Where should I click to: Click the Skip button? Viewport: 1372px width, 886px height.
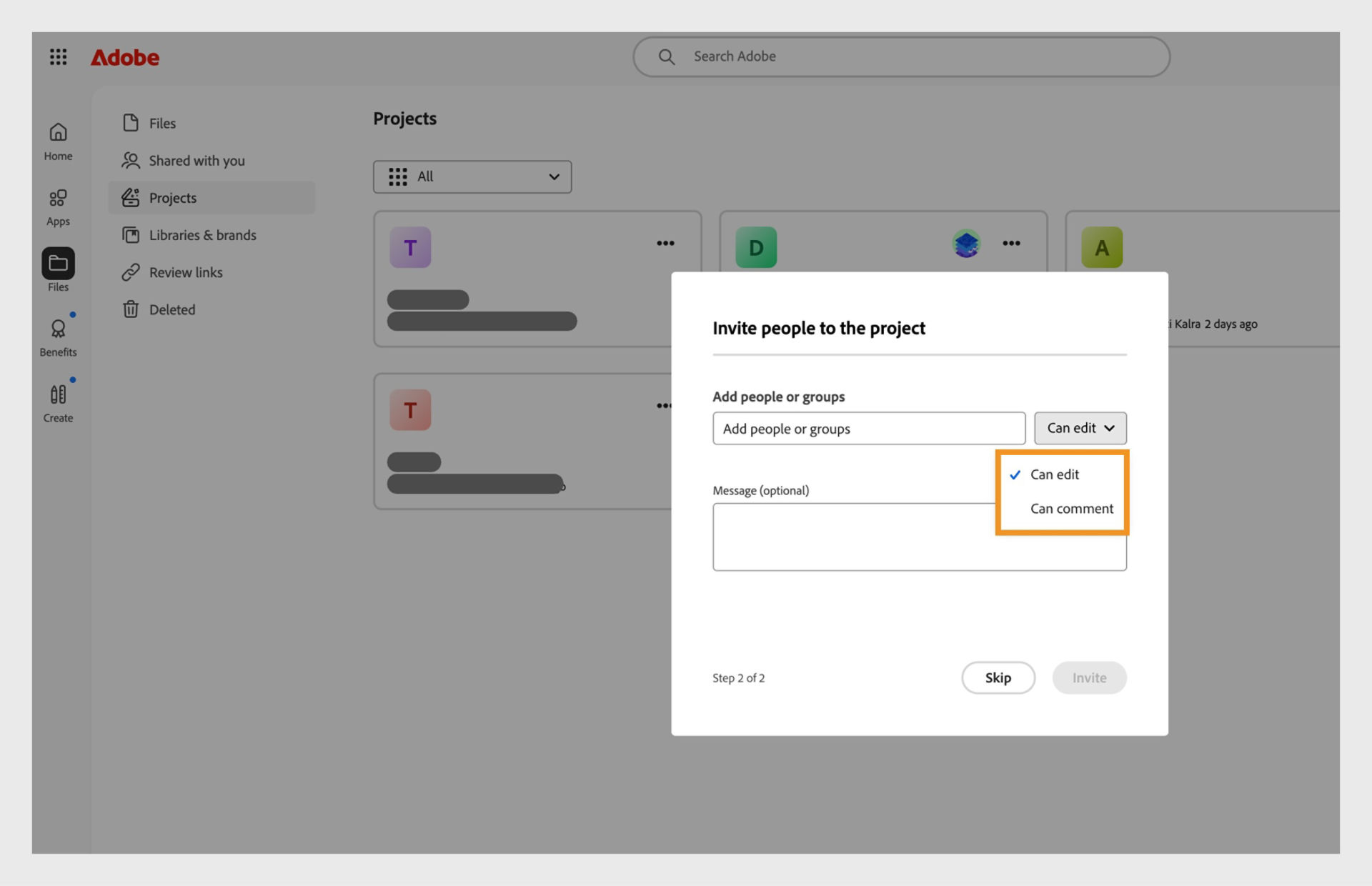pyautogui.click(x=998, y=677)
